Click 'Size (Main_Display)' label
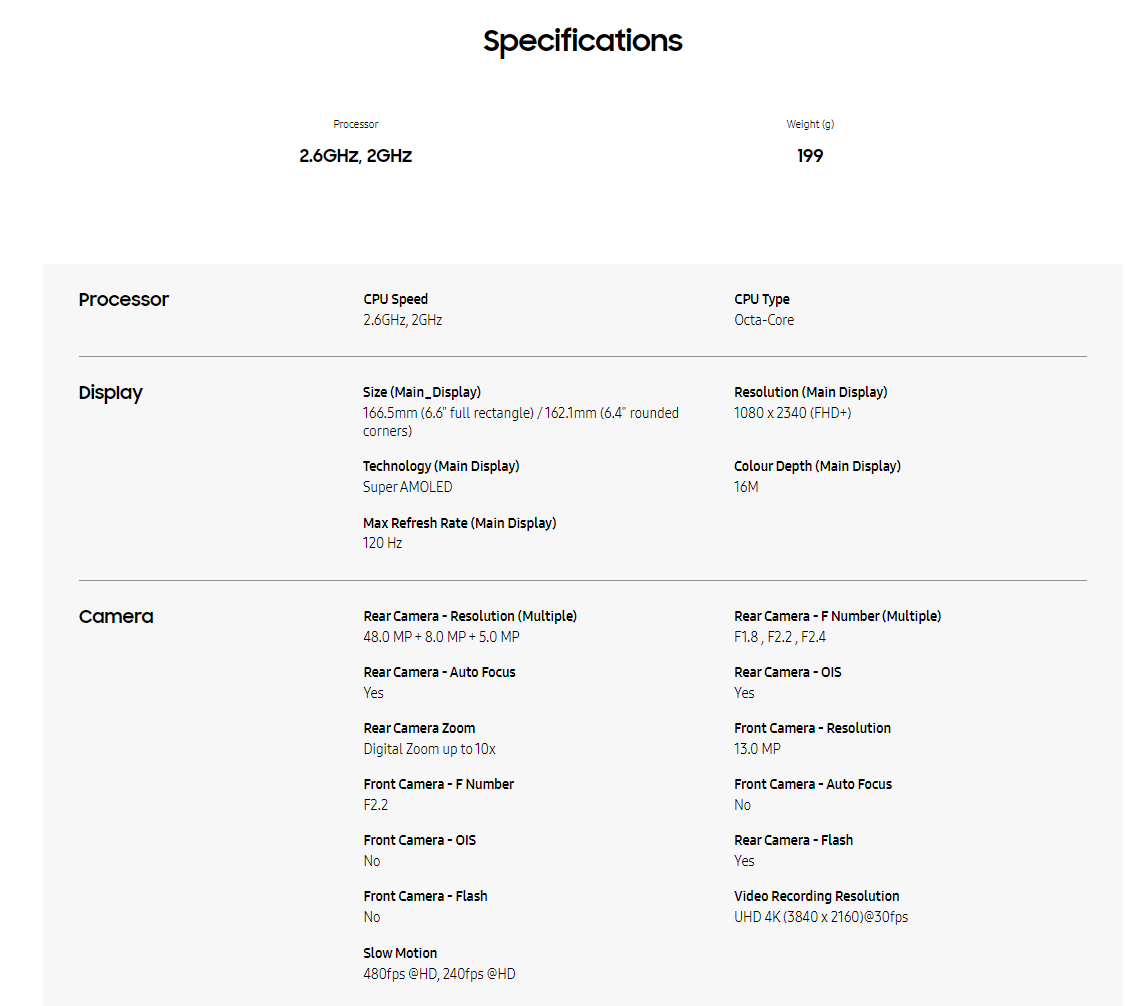Image resolution: width=1148 pixels, height=1006 pixels. click(x=422, y=392)
